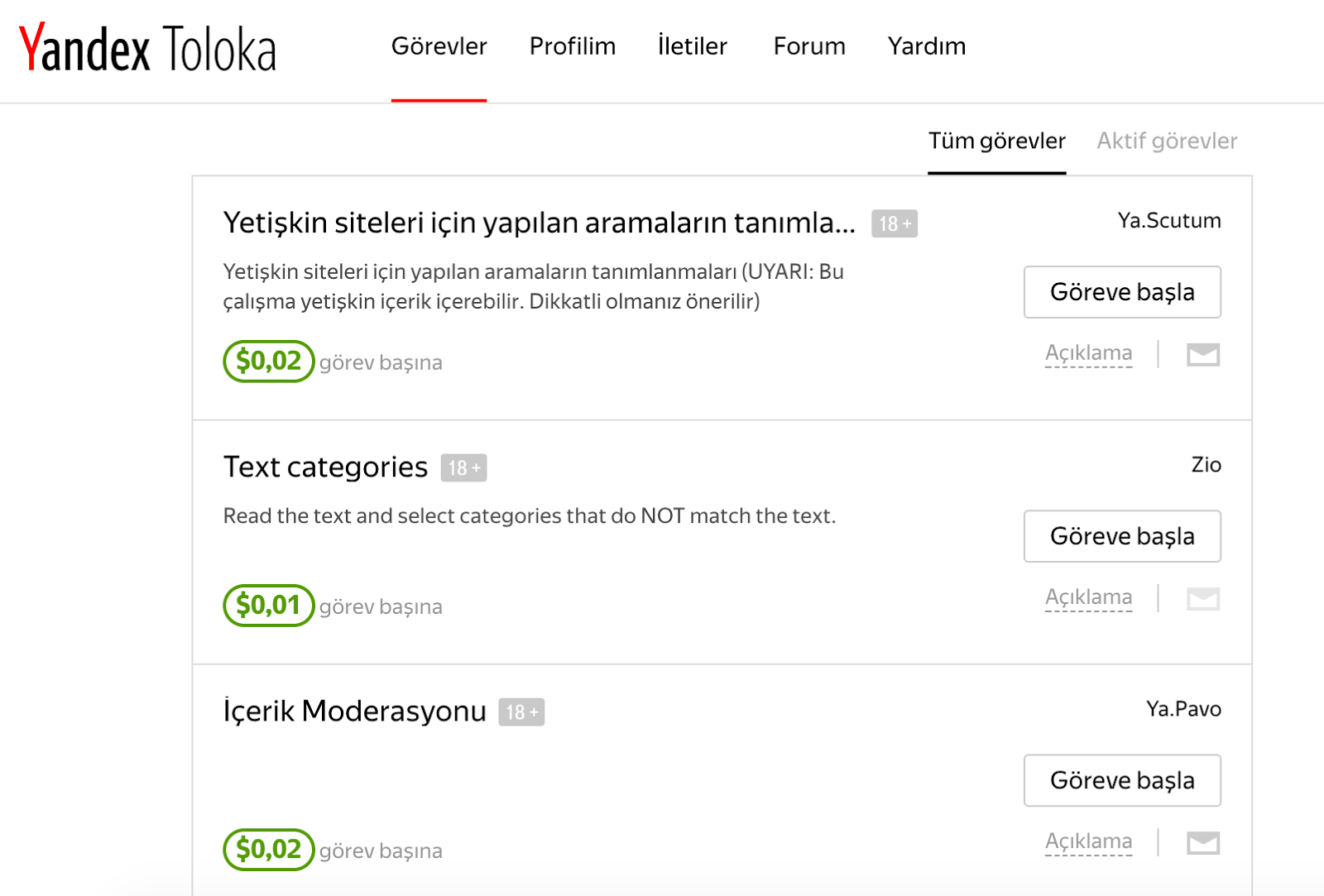Switch to Aktif görevler tab

coord(1166,141)
